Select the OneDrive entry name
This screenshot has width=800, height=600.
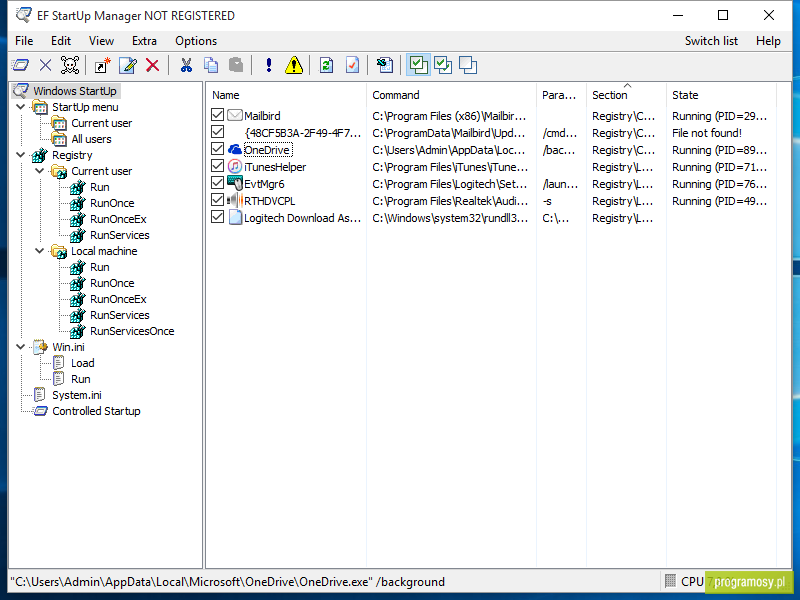(x=268, y=149)
